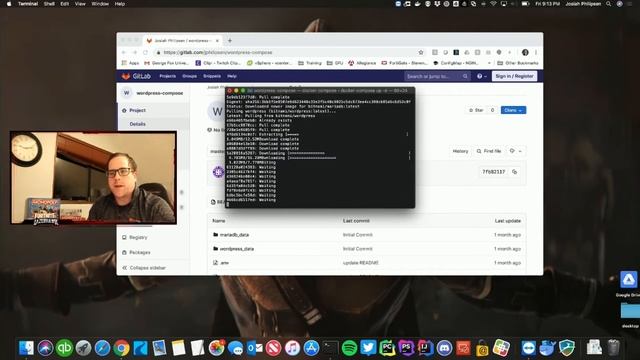Viewport: 640px width, 360px height.
Task: Open Finder from the dock
Action: coord(26,348)
